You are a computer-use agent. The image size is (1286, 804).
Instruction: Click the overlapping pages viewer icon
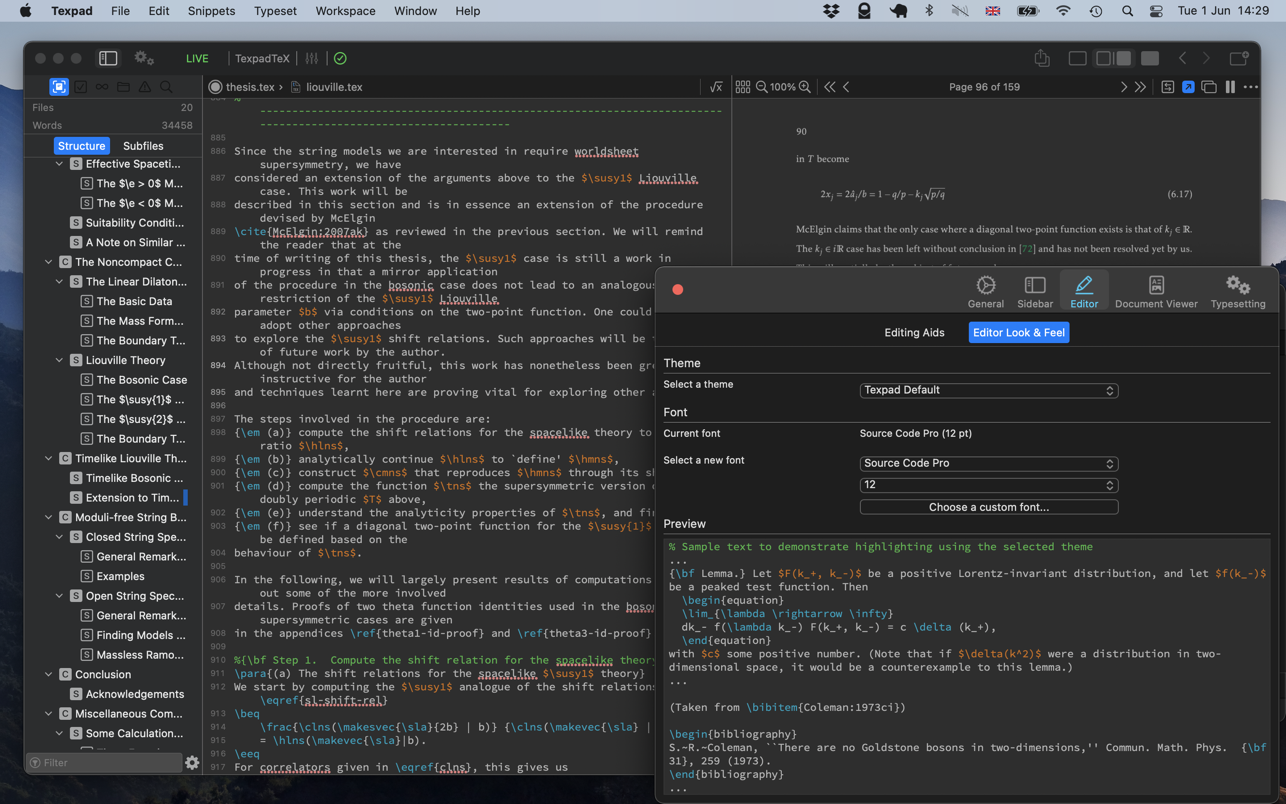pos(1209,87)
